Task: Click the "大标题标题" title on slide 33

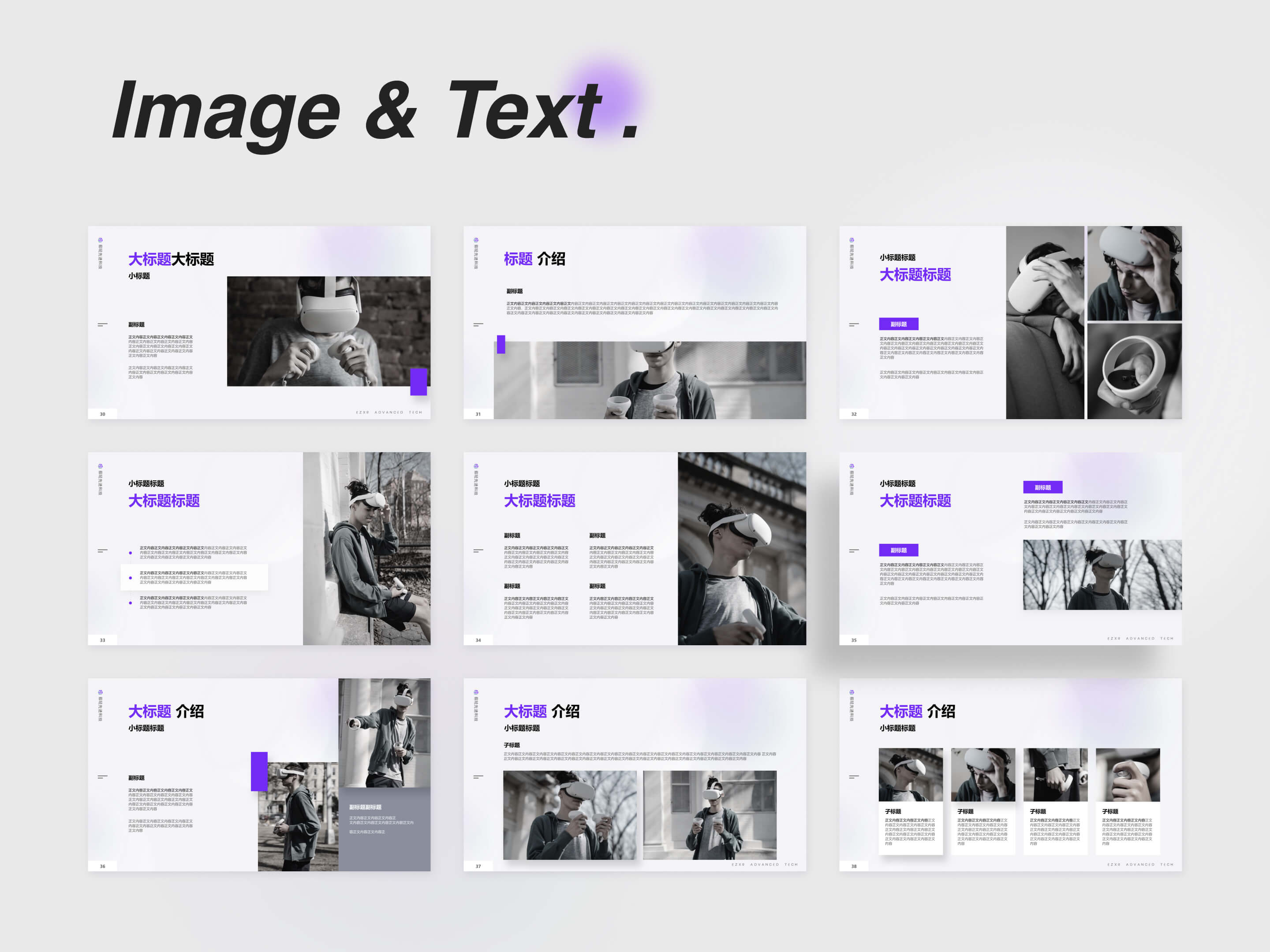Action: (x=164, y=501)
